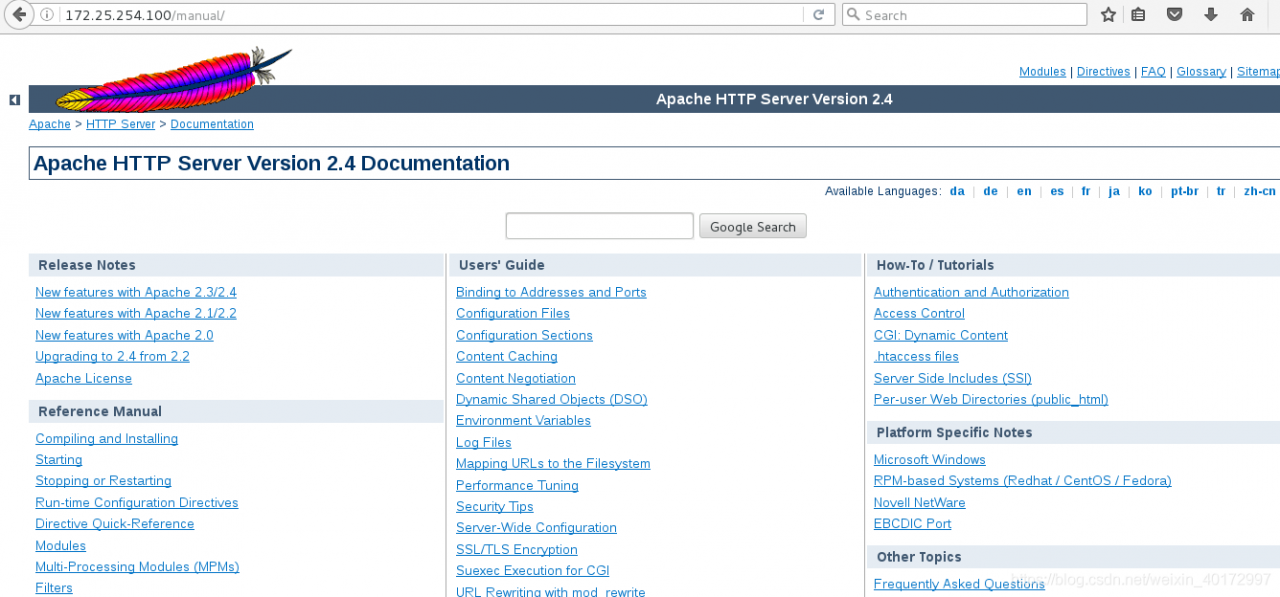Open New features with Apache 2.3/2.4
Viewport: 1280px width, 597px height.
136,292
